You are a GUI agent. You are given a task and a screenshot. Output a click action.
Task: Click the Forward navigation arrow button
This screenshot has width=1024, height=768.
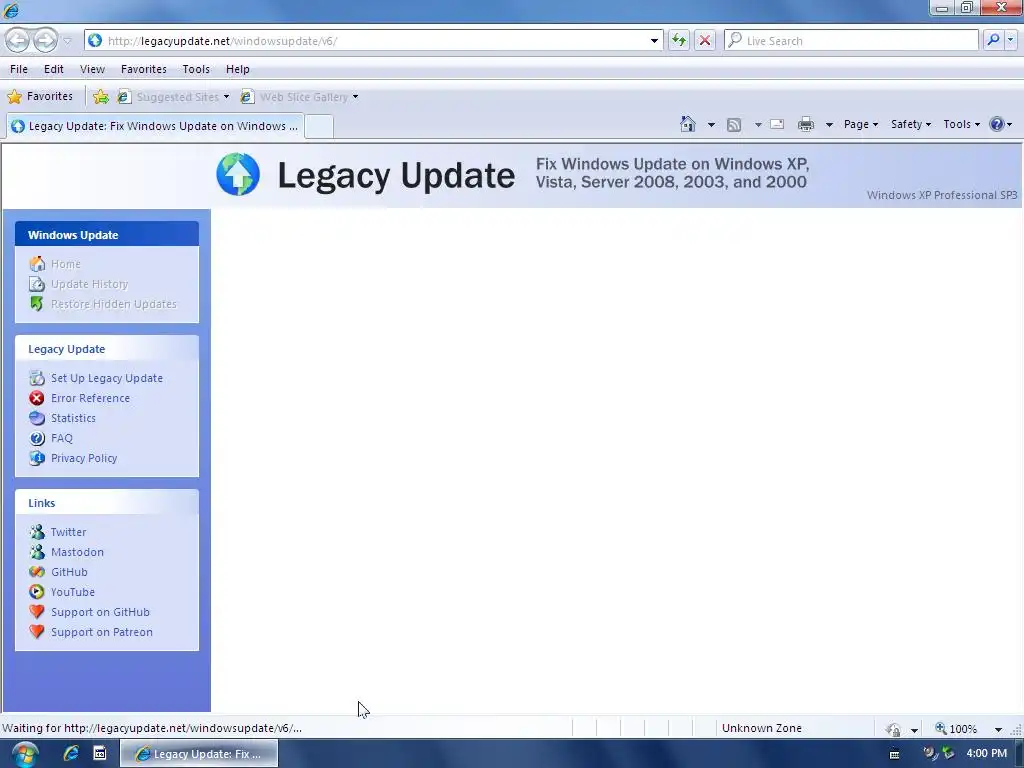pos(45,40)
